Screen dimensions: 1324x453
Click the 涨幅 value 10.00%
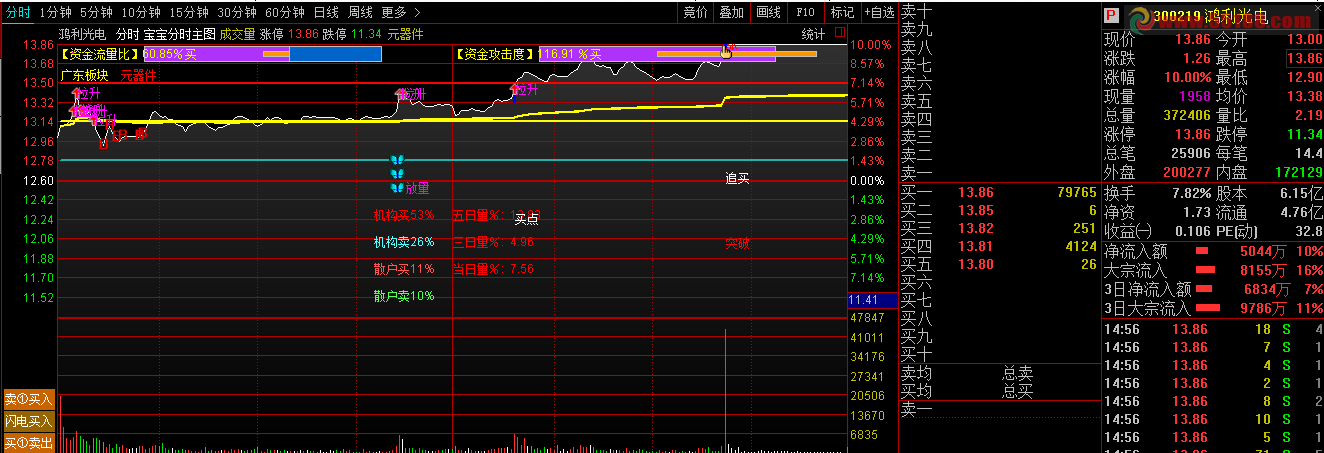click(1186, 78)
